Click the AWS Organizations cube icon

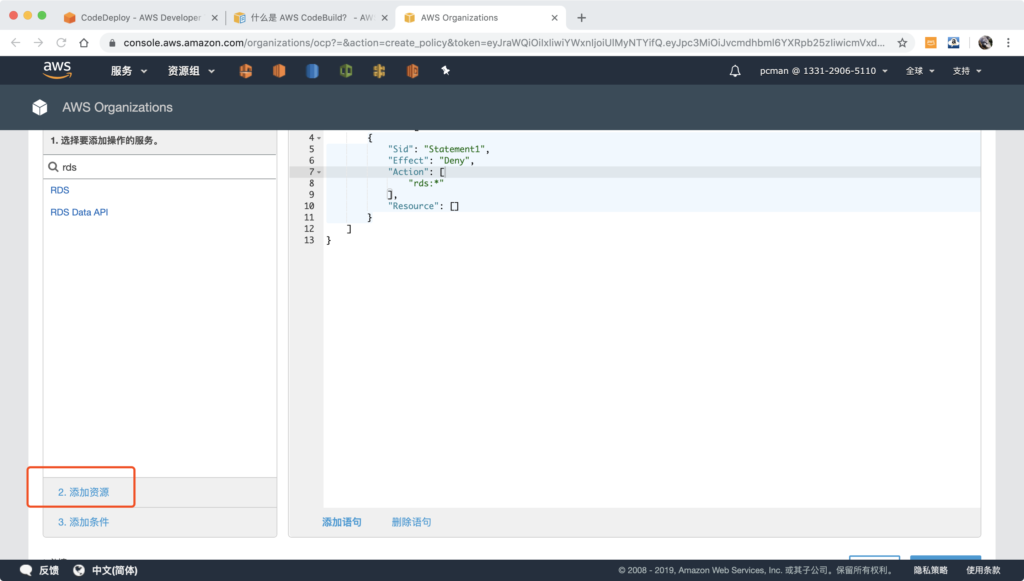(40, 107)
